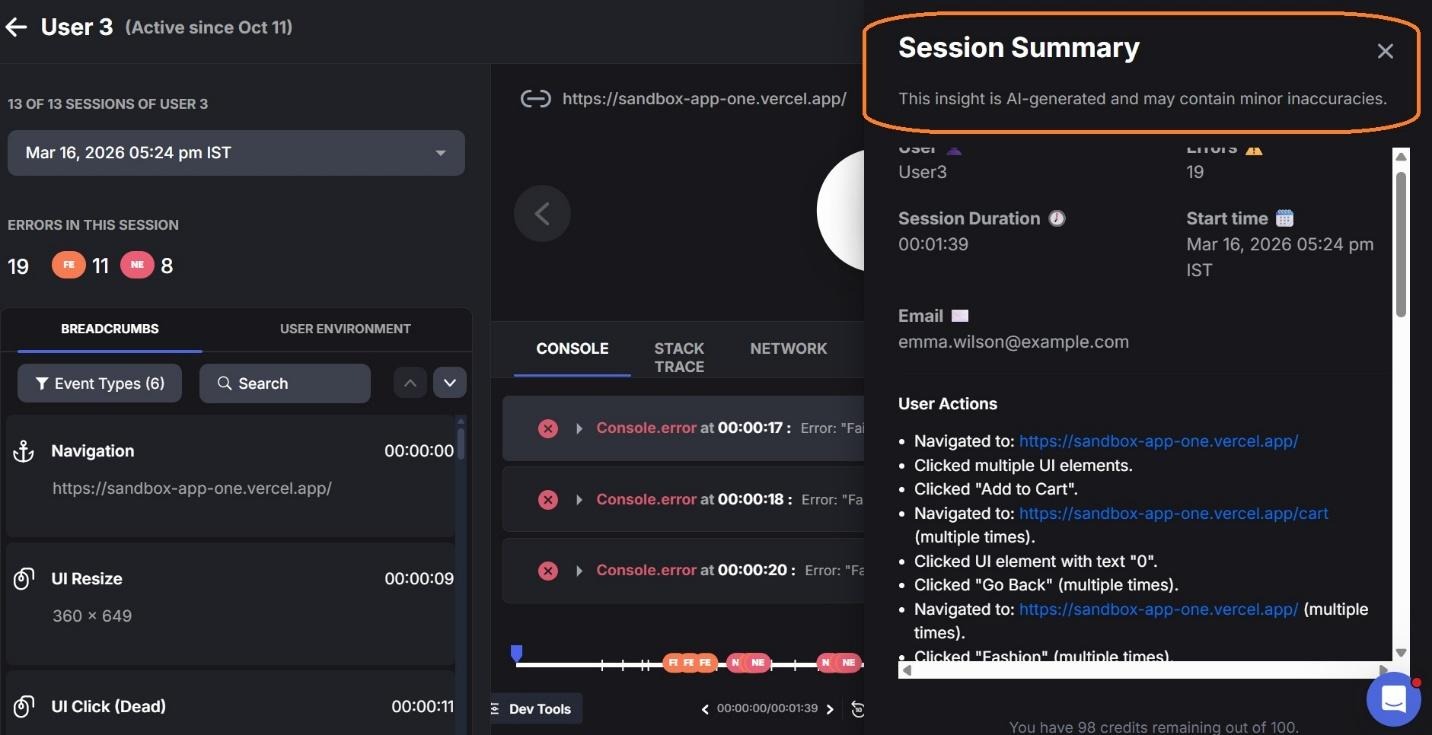Viewport: 1432px width, 735px height.
Task: Select the UI Click (Dead) breadcrumb at 00:00:11
Action: pyautogui.click(x=231, y=703)
